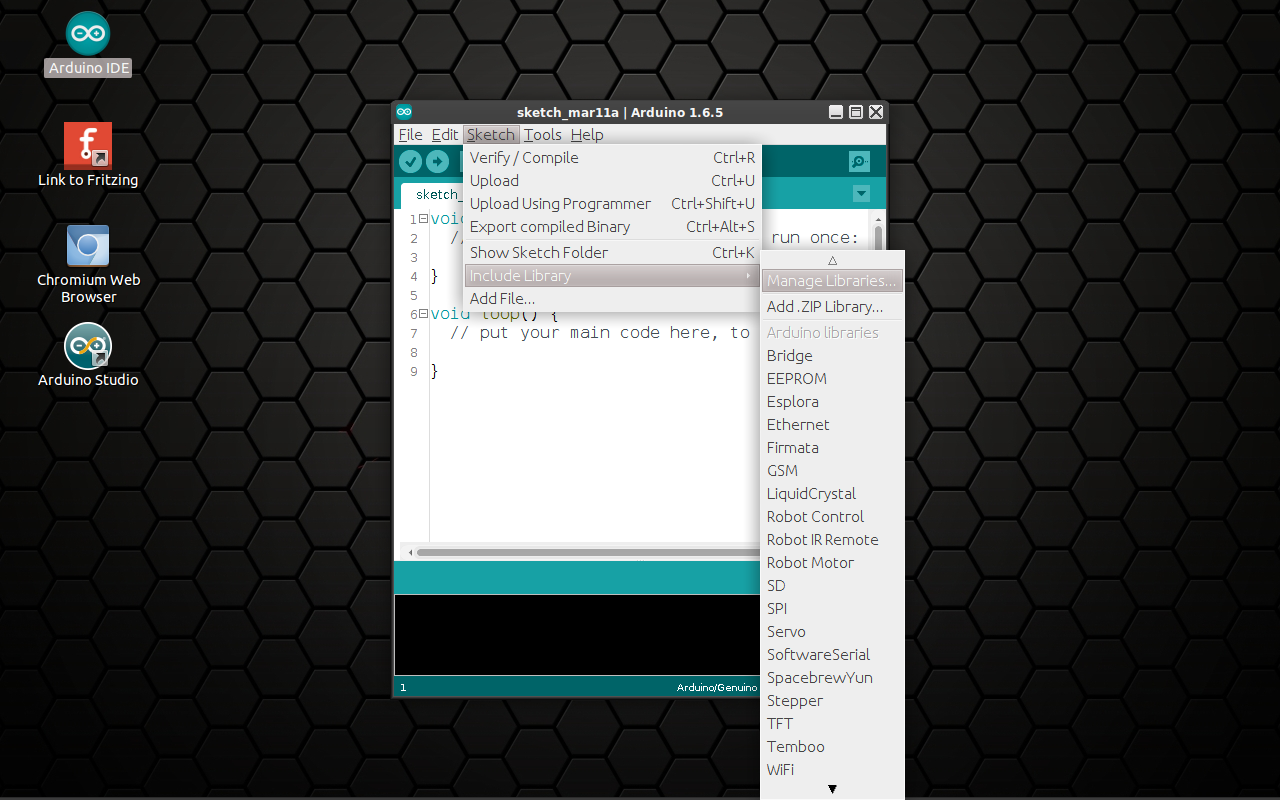Click the Arduino logo in title bar

point(404,112)
